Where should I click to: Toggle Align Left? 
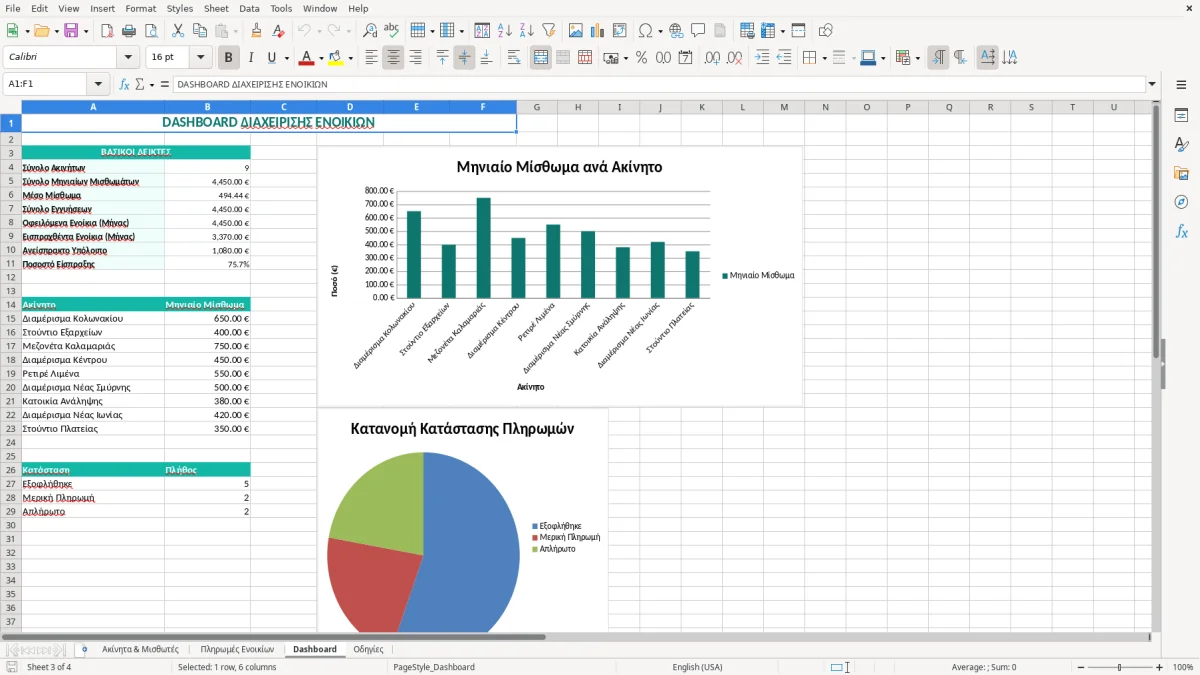point(372,58)
